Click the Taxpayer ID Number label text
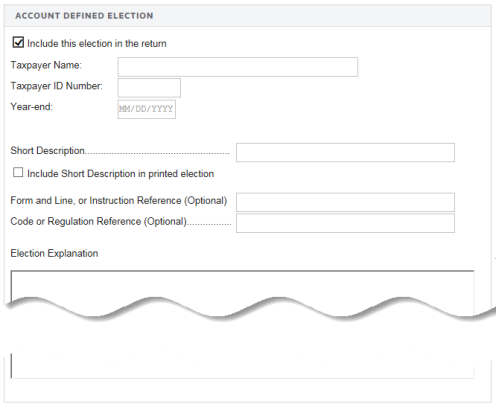Viewport: 496px width, 407px height. click(57, 86)
